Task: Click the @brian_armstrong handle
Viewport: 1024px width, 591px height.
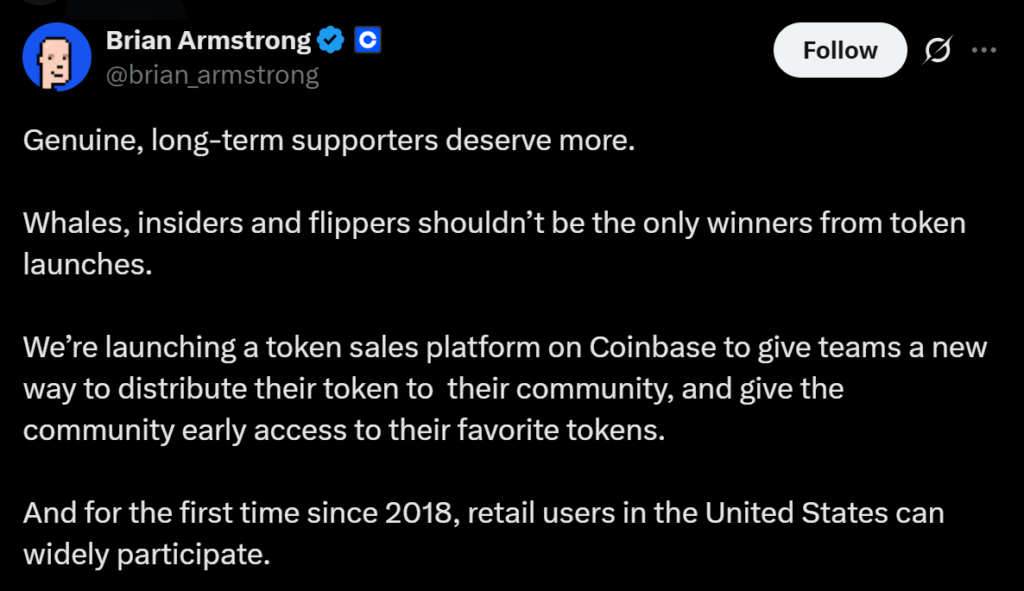Action: click(x=212, y=75)
